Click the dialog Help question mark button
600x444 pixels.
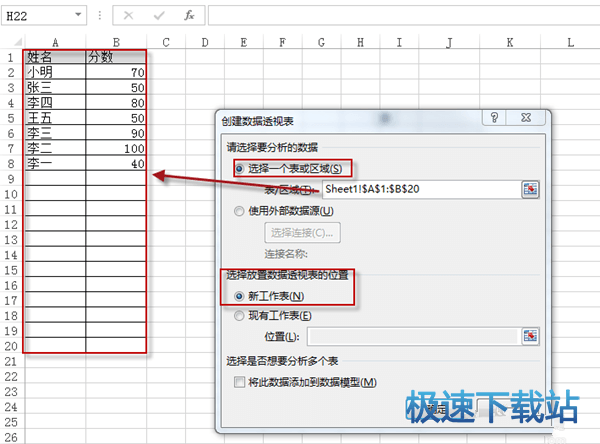coord(494,118)
